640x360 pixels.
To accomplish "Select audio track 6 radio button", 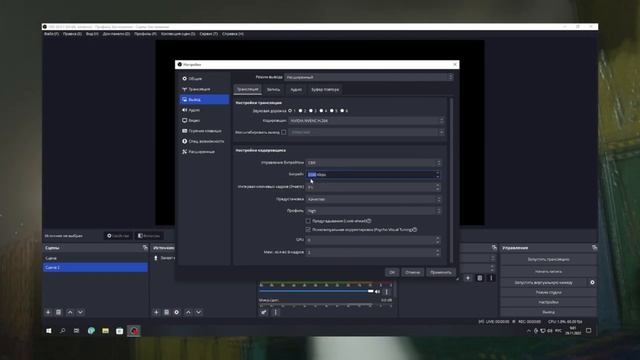I will coord(342,111).
